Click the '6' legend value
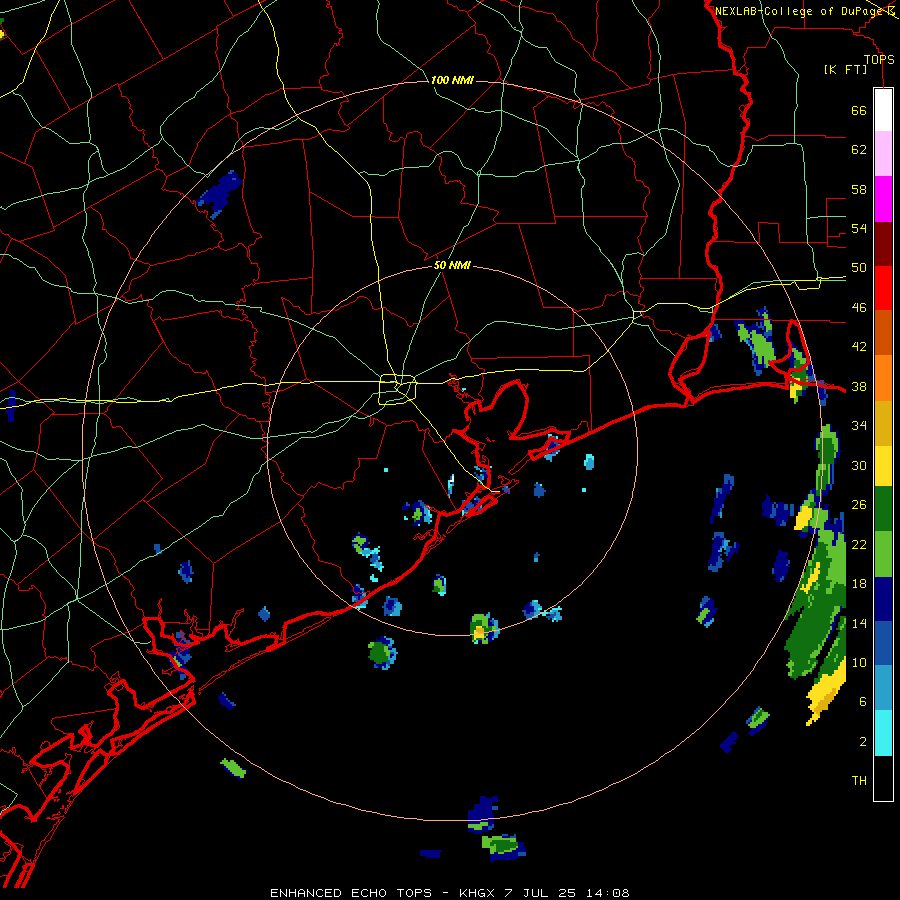Screen dimensions: 900x900 pos(863,702)
